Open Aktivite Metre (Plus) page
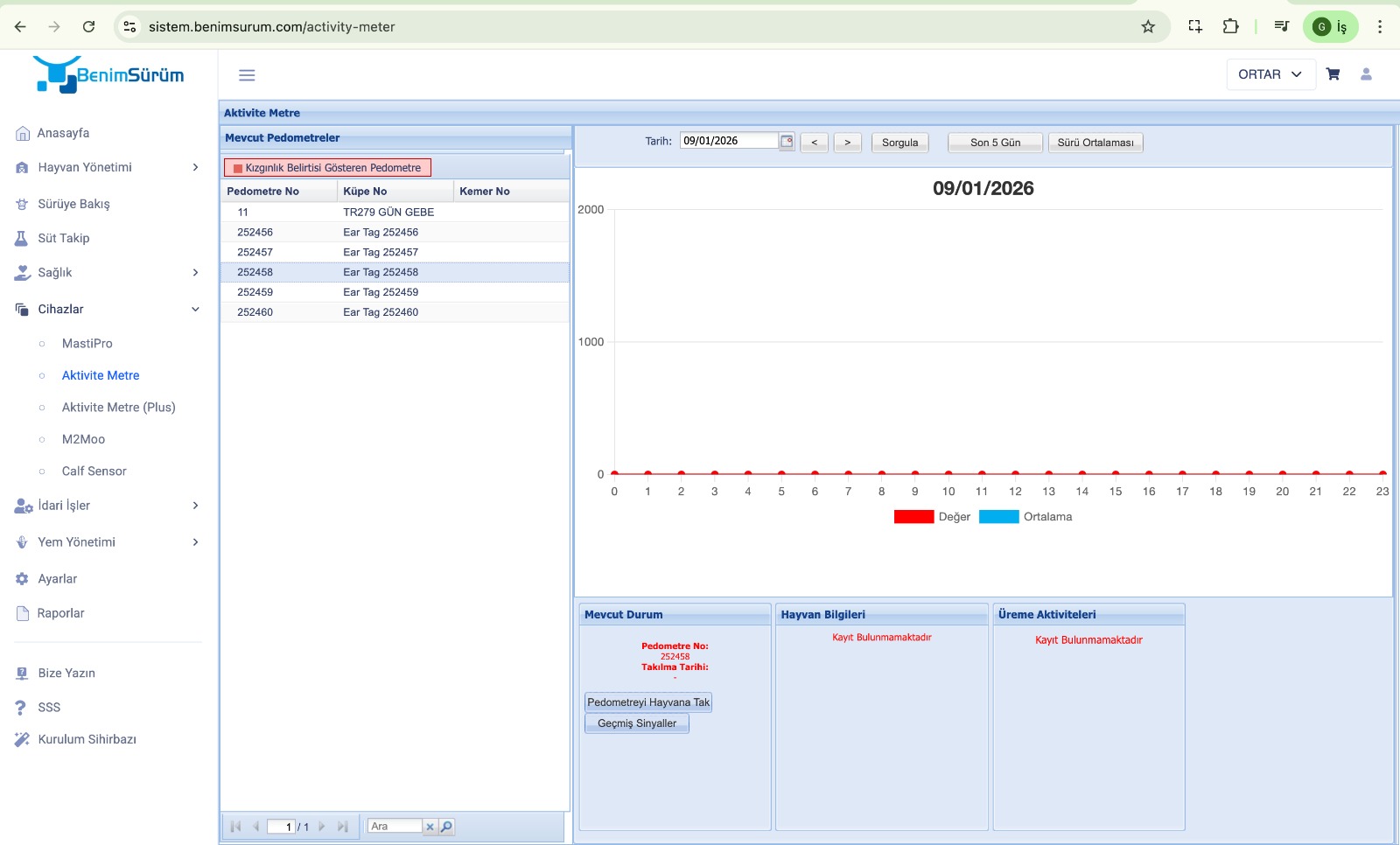Screen dimensions: 1400x845 pyautogui.click(x=118, y=408)
